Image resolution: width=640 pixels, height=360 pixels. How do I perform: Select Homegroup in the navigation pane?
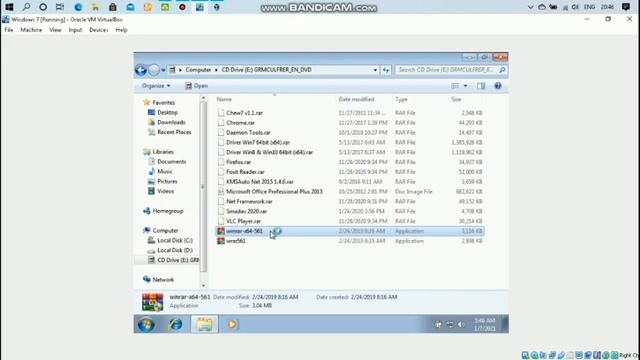pos(167,211)
